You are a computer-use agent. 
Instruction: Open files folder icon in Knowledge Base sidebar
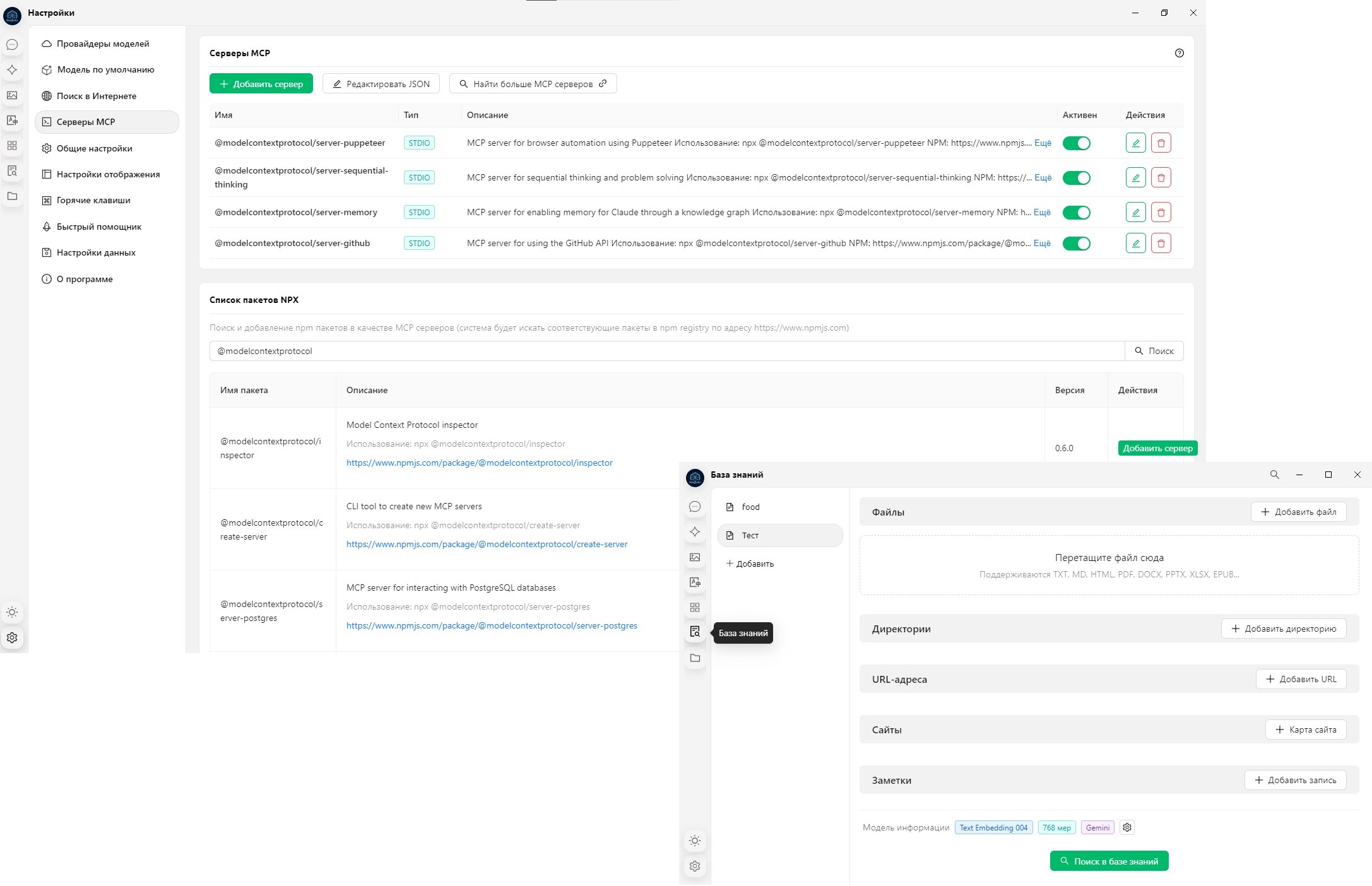(695, 658)
